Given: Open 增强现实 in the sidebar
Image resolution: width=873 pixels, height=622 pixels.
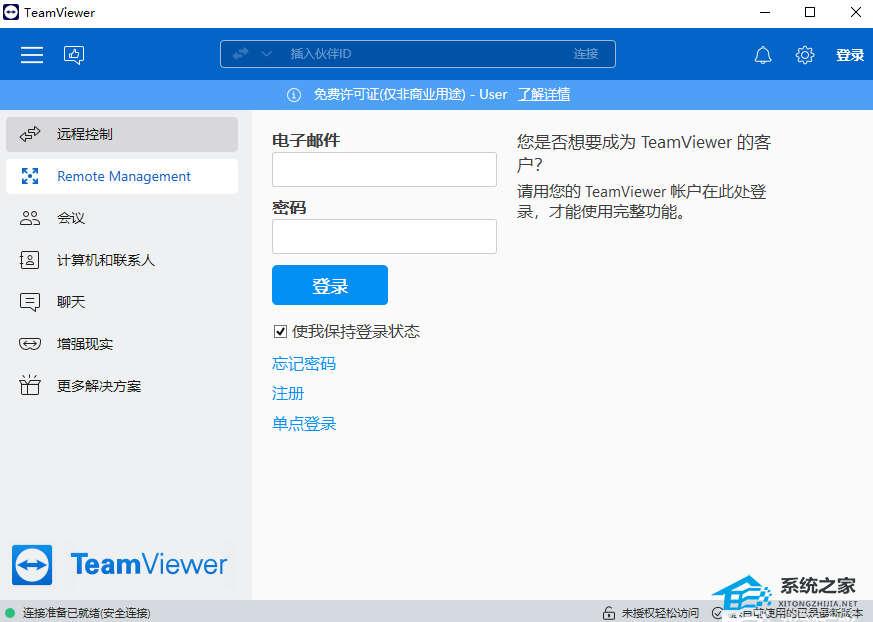Looking at the screenshot, I should click(x=122, y=344).
